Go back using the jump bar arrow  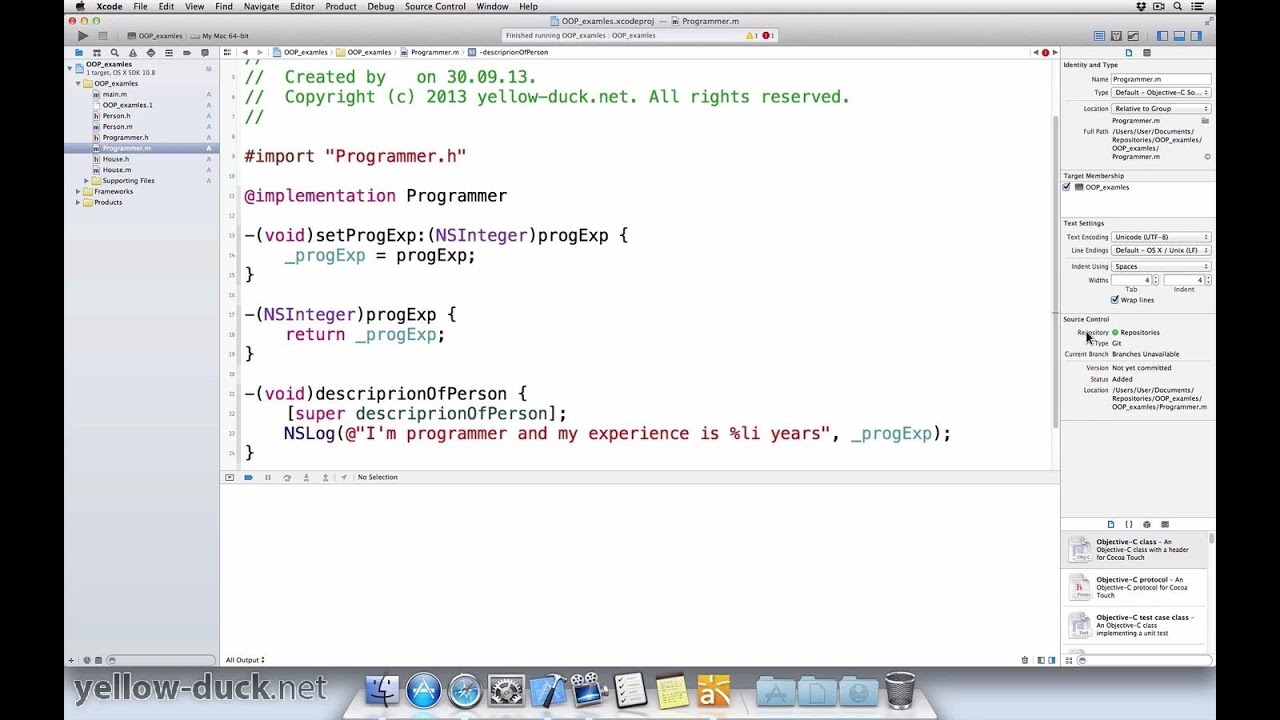pyautogui.click(x=245, y=52)
